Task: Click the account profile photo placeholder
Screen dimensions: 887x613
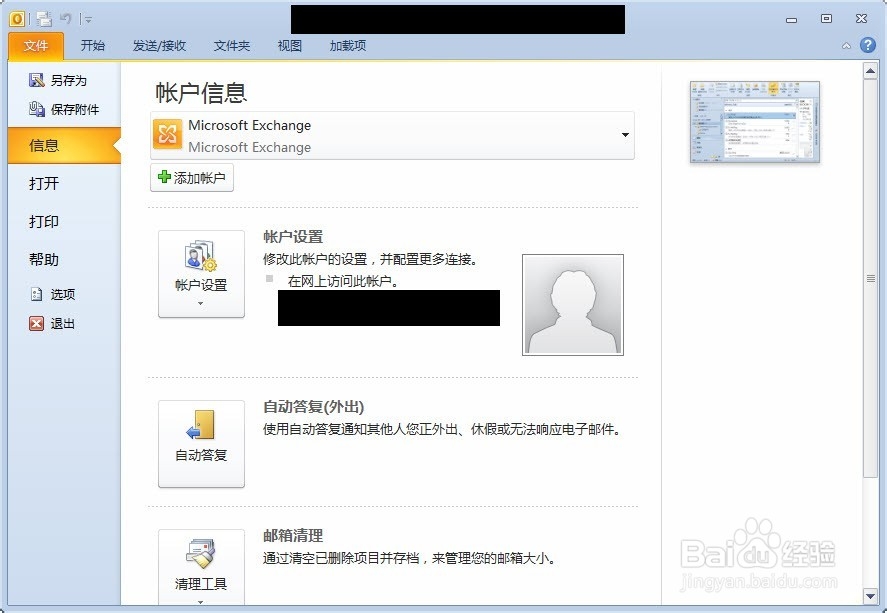Action: pyautogui.click(x=572, y=305)
